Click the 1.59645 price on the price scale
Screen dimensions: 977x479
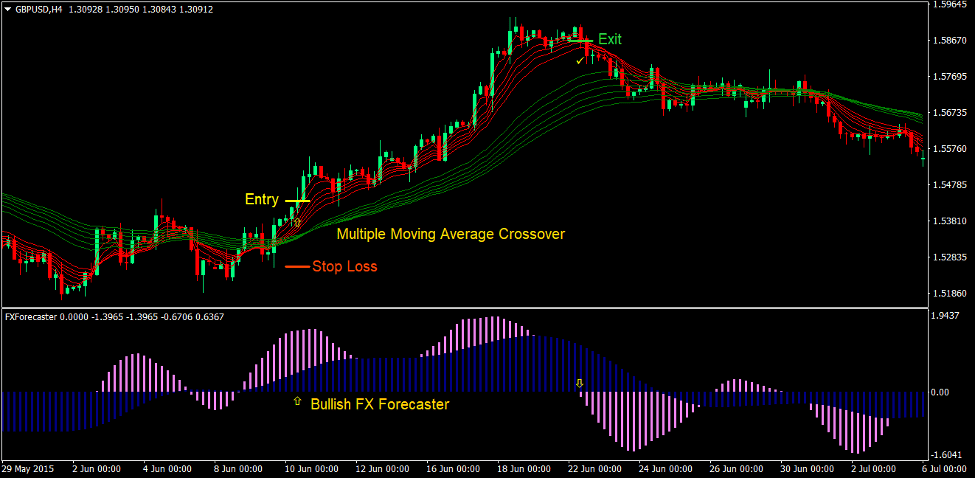(x=949, y=5)
